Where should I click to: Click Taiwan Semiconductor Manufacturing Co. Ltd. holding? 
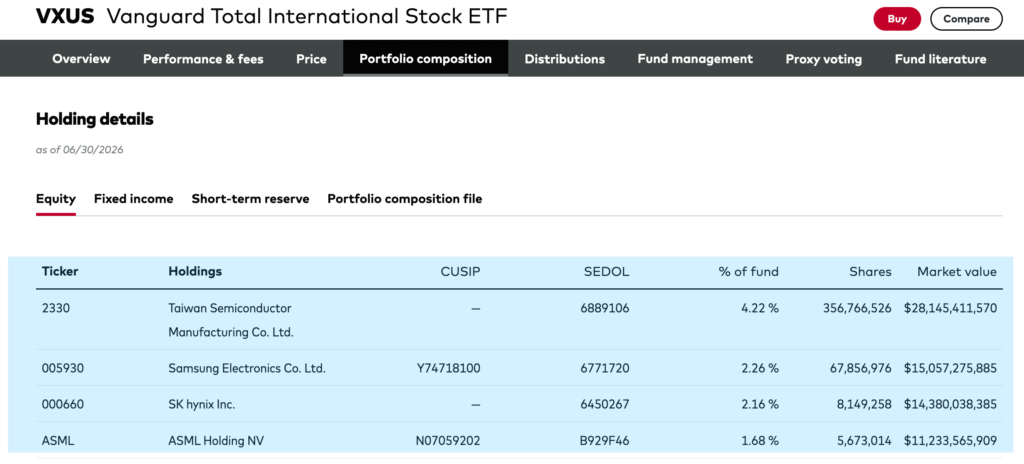click(231, 320)
